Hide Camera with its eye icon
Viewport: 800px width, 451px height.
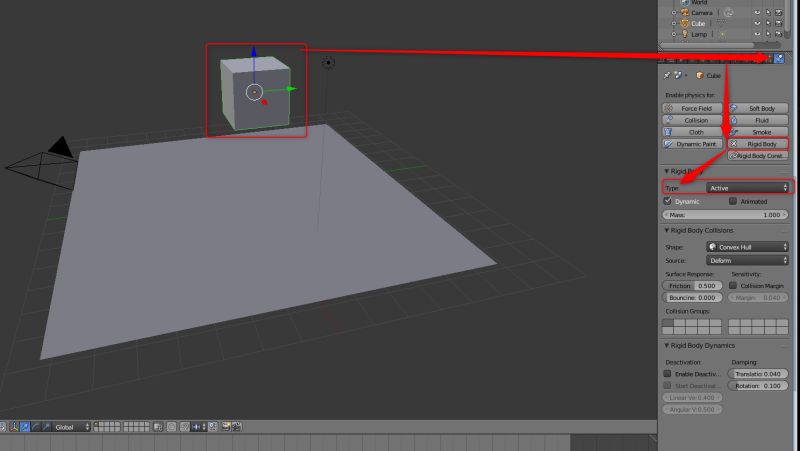pos(757,12)
